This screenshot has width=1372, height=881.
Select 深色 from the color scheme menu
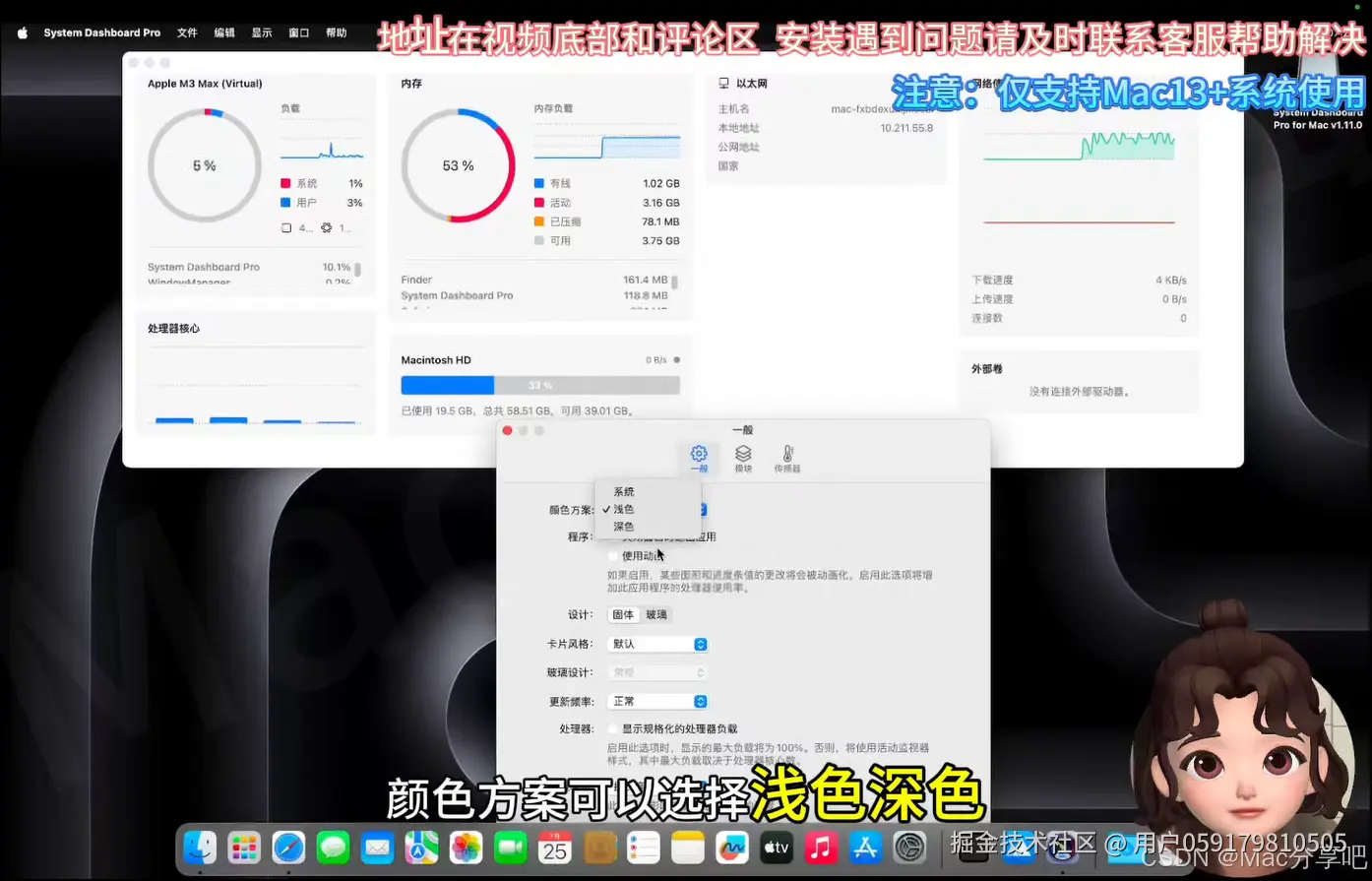click(x=622, y=526)
